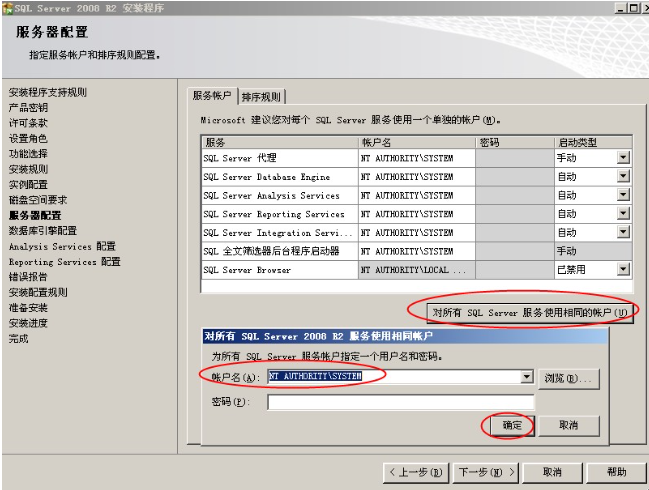The image size is (649, 490).
Task: Select 安装程序支持规则 step in sidebar
Action: click(x=48, y=92)
